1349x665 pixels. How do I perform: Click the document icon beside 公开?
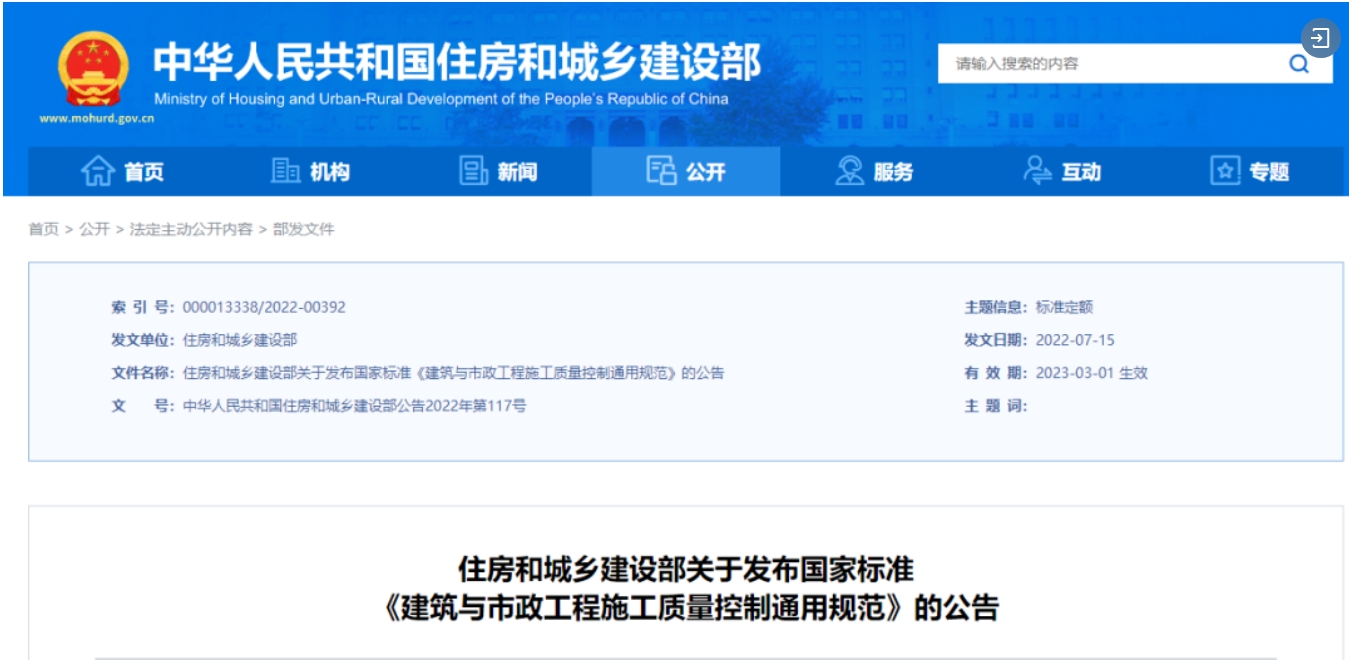(661, 171)
